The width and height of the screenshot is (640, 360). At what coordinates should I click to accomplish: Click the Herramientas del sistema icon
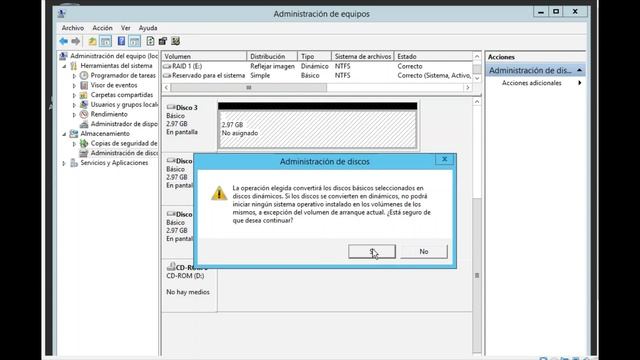point(74,66)
